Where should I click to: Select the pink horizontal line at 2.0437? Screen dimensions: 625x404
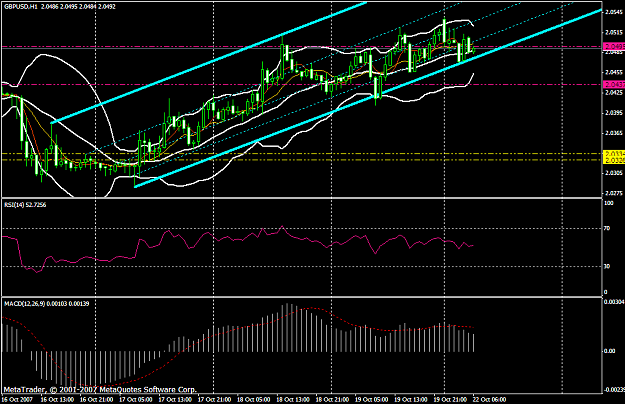coord(302,84)
